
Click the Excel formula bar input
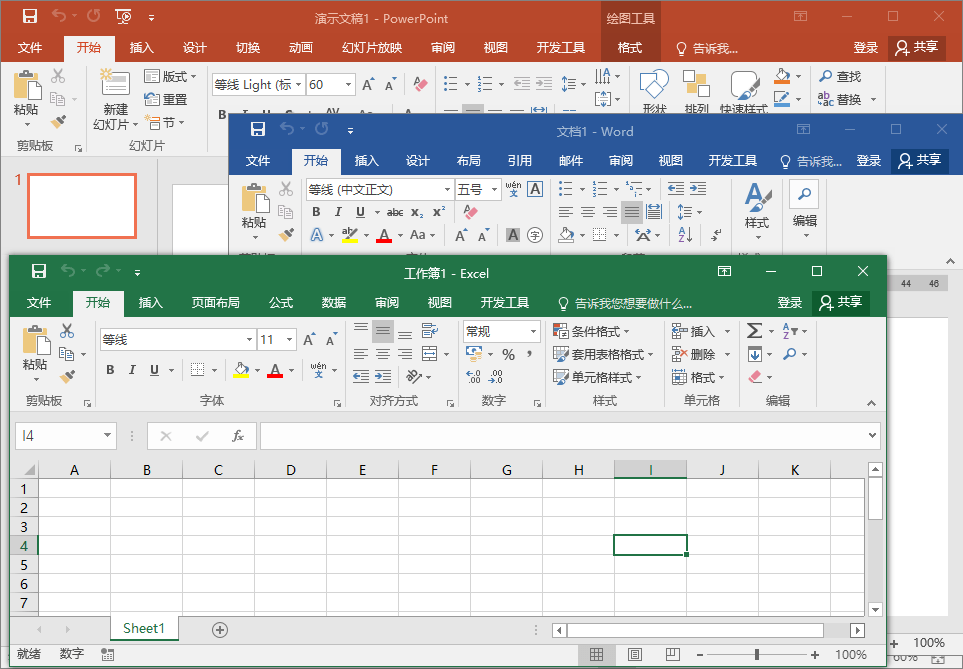point(562,436)
